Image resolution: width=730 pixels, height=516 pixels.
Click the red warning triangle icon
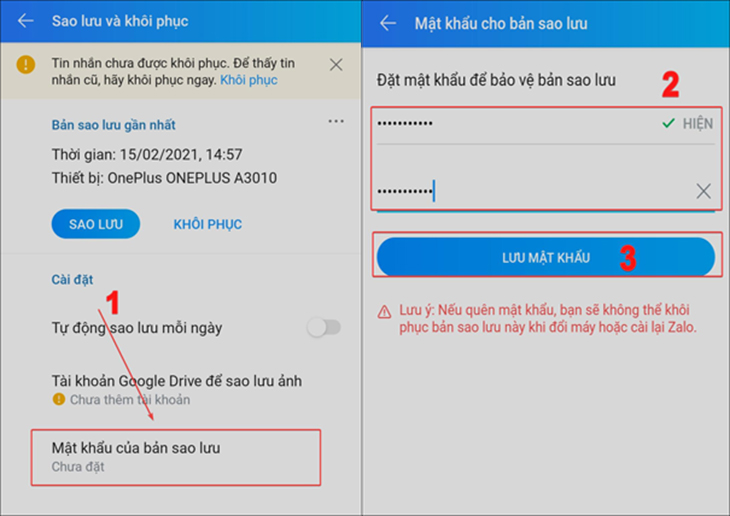pyautogui.click(x=384, y=312)
